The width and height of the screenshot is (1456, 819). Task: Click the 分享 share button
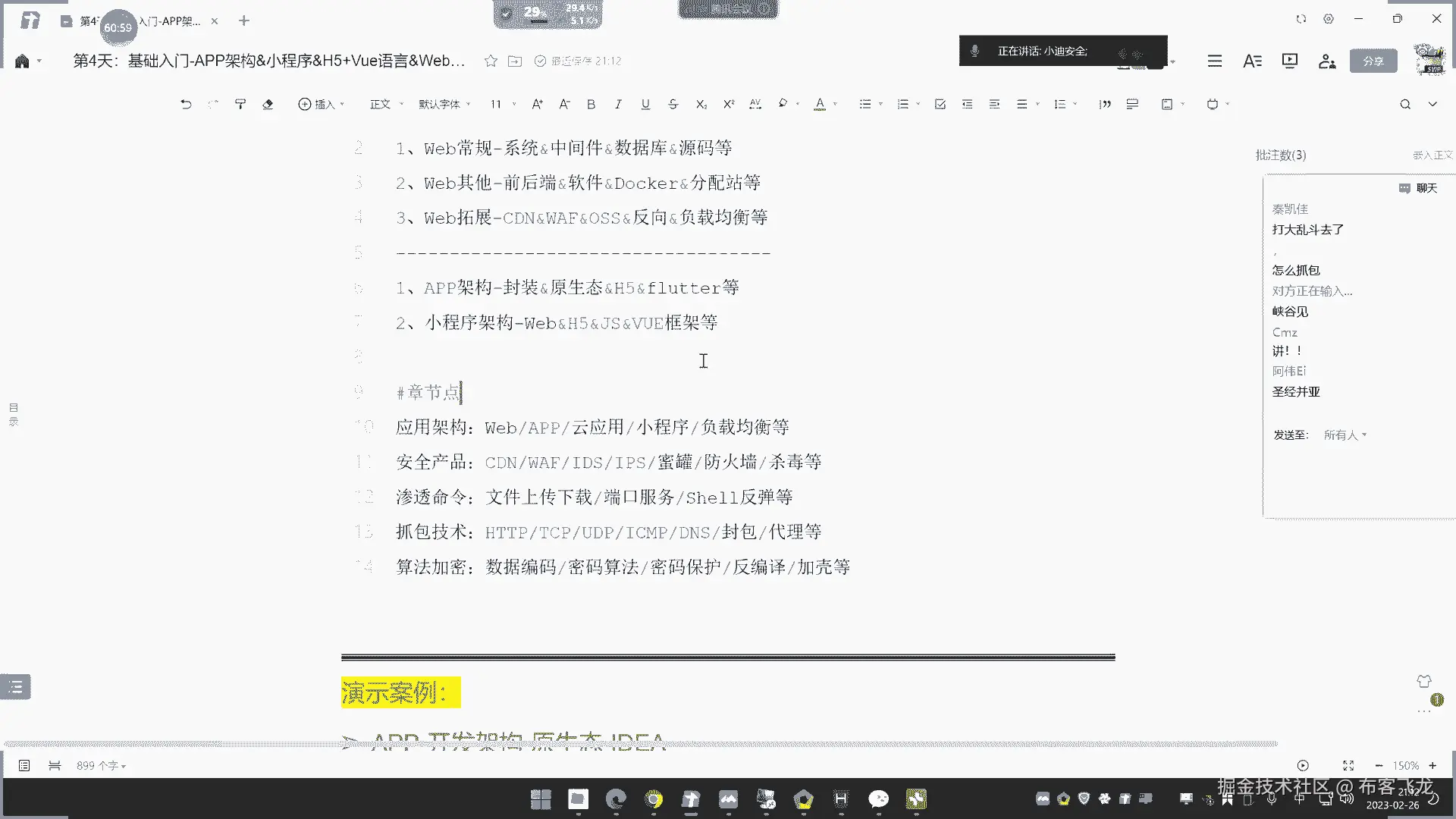pyautogui.click(x=1373, y=61)
